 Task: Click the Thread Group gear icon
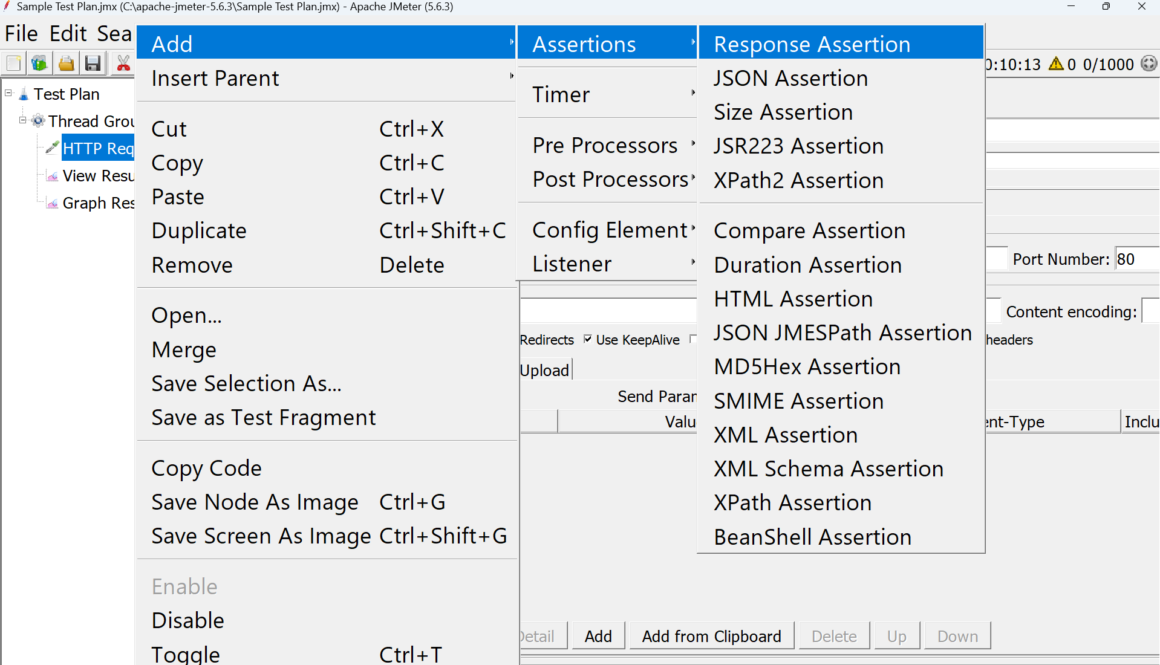[x=38, y=121]
